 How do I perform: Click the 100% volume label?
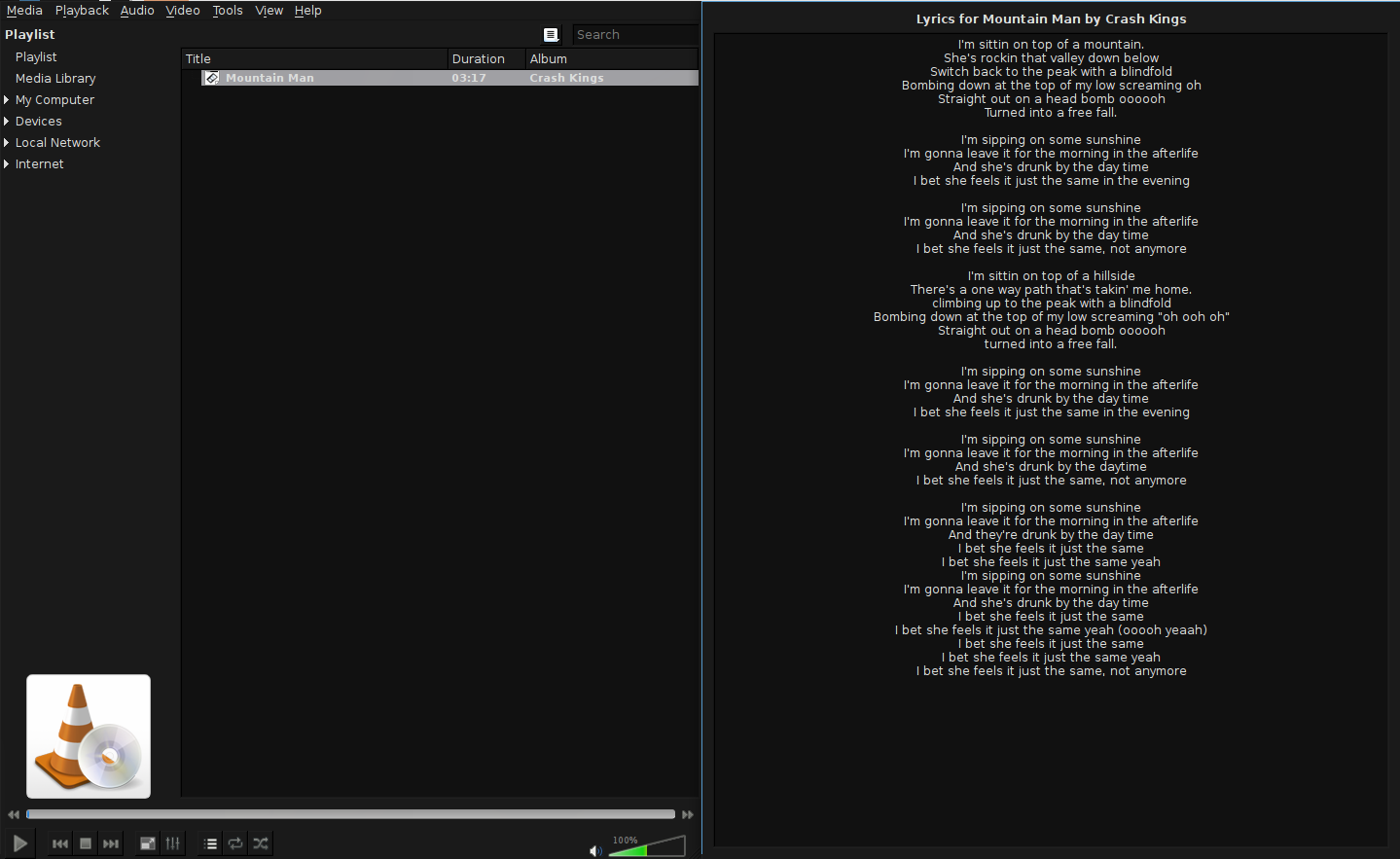[x=626, y=841]
